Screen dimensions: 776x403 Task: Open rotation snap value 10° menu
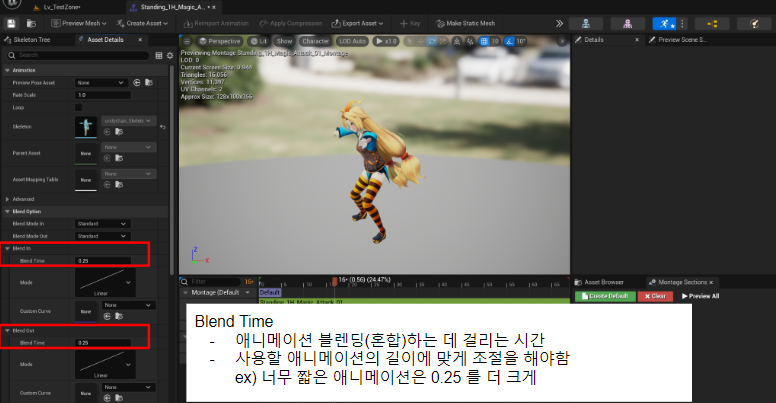coord(521,41)
